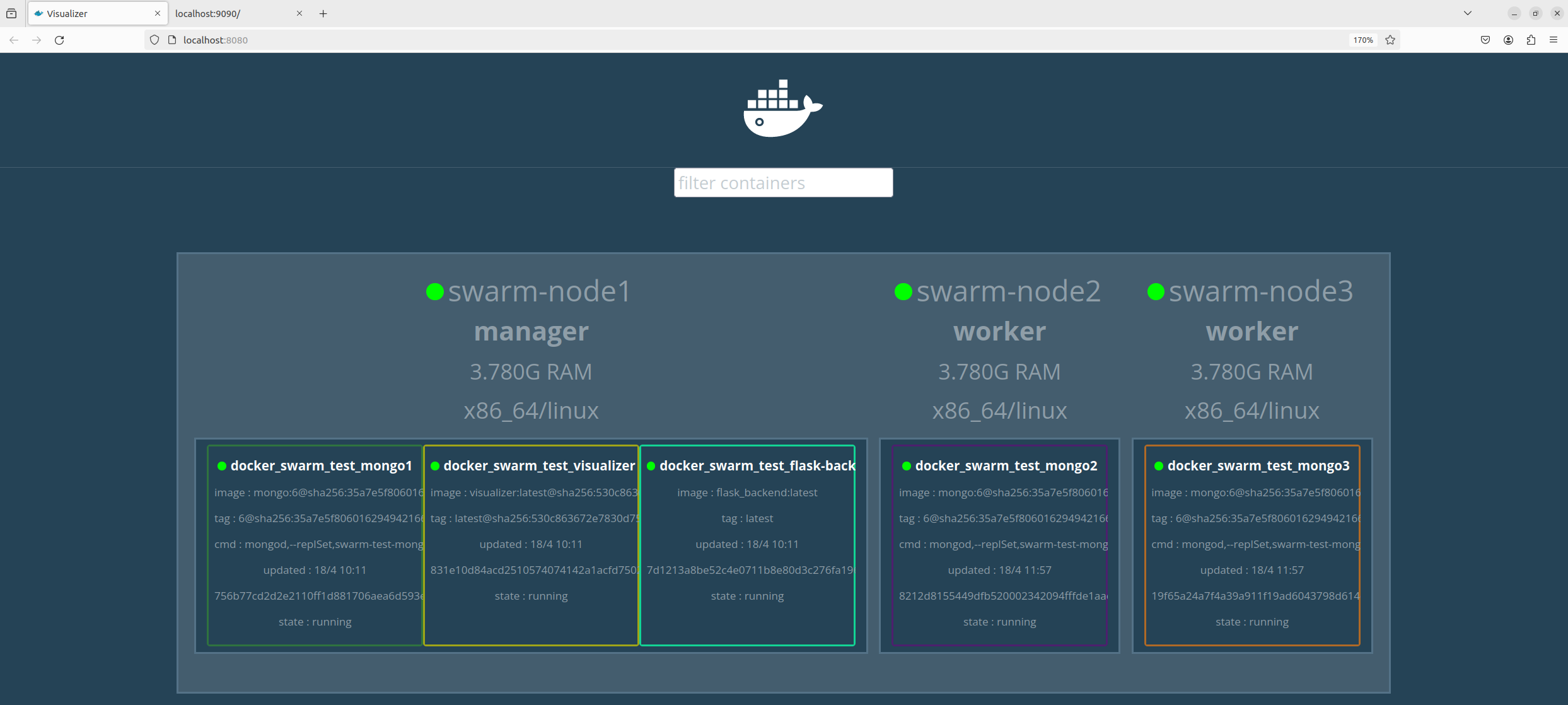Image resolution: width=1568 pixels, height=705 pixels.
Task: Click the swarm-node1 node title
Action: coord(539,291)
